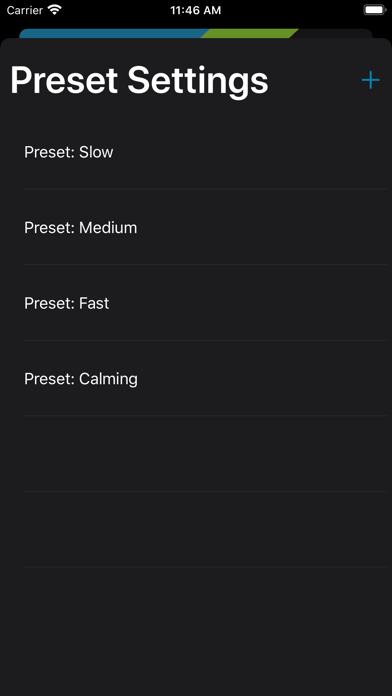This screenshot has height=696, width=392.
Task: Tap the blue segment behind the sheet
Action: 113,33
